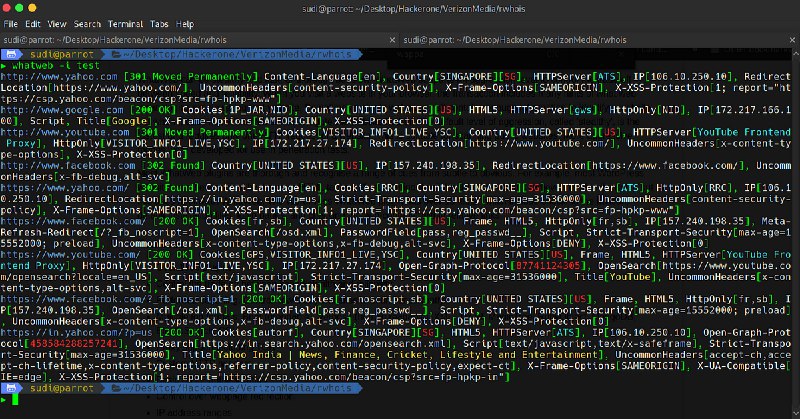The height and width of the screenshot is (419, 800).
Task: Open the Edit menu
Action: [x=33, y=24]
